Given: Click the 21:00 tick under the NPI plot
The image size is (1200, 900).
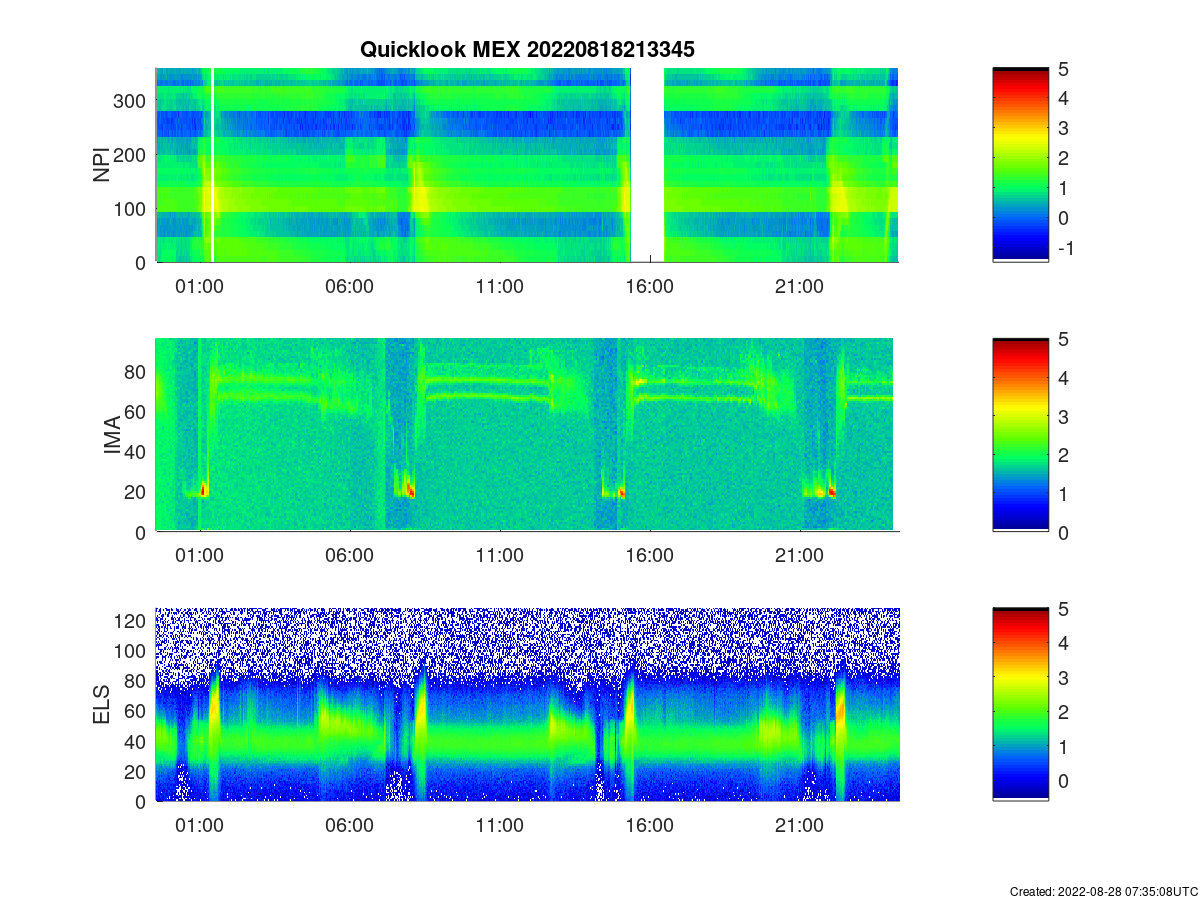Looking at the screenshot, I should 800,286.
